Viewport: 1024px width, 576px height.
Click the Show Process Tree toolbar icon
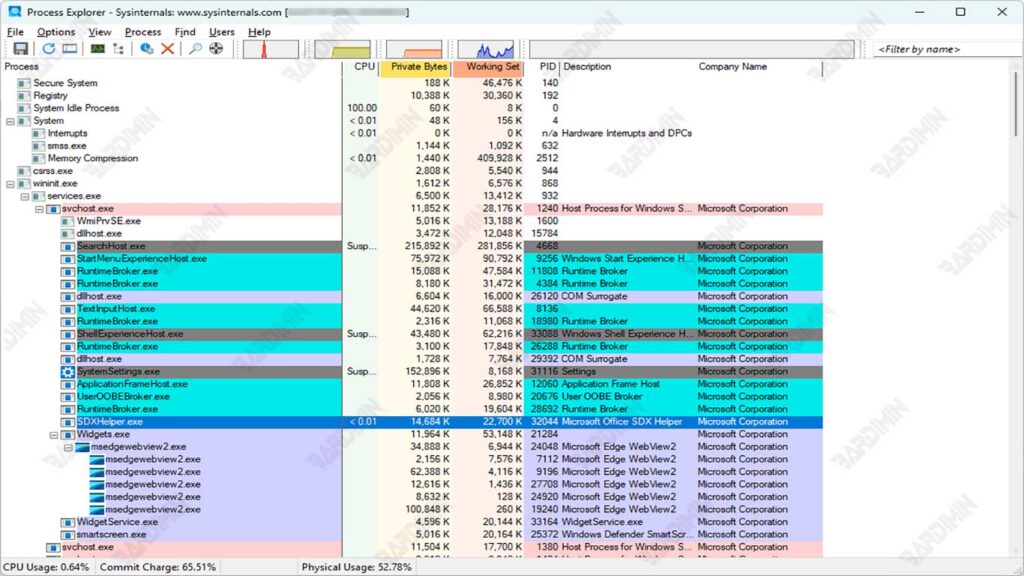pyautogui.click(x=118, y=49)
